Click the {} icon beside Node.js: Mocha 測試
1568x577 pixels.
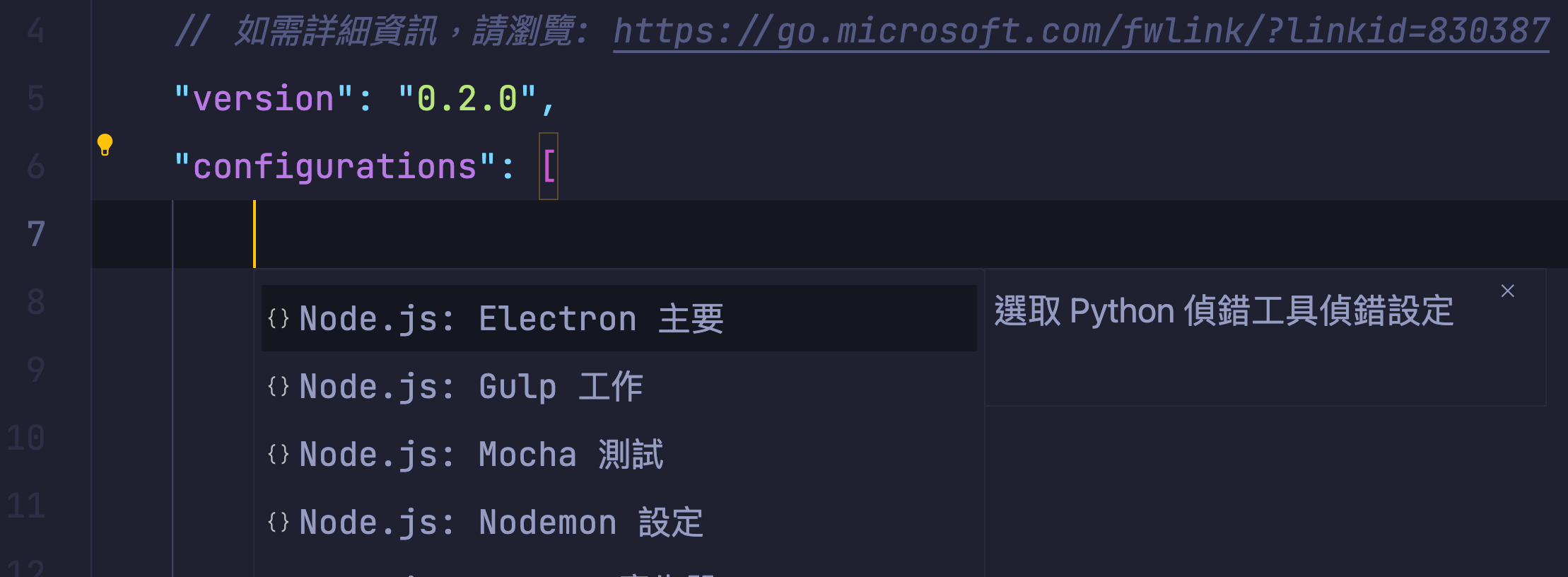279,453
